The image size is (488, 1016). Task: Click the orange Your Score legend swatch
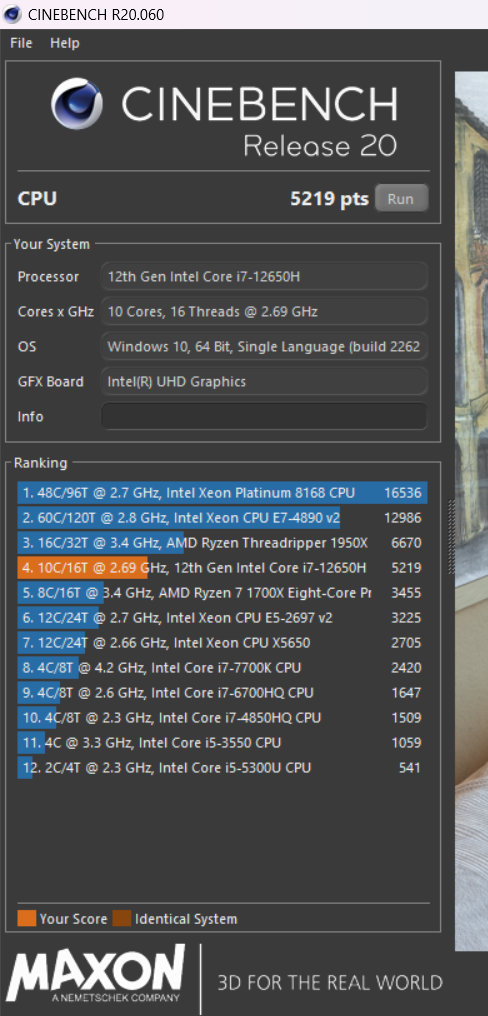pos(27,918)
